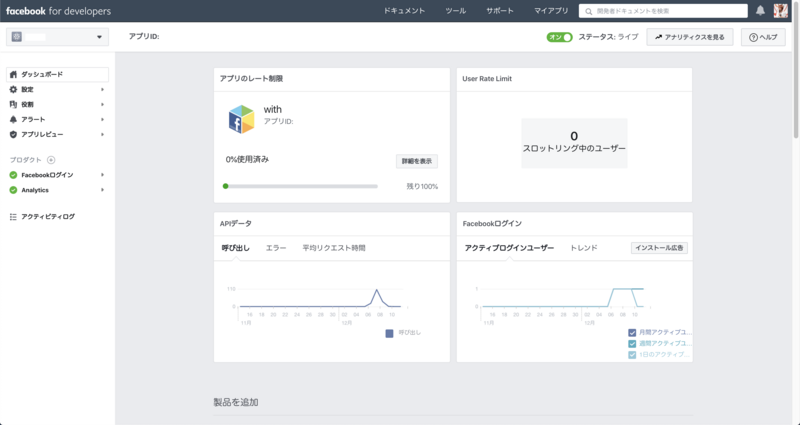This screenshot has height=425, width=800.
Task: Click the Roles icon in sidebar
Action: (x=14, y=104)
